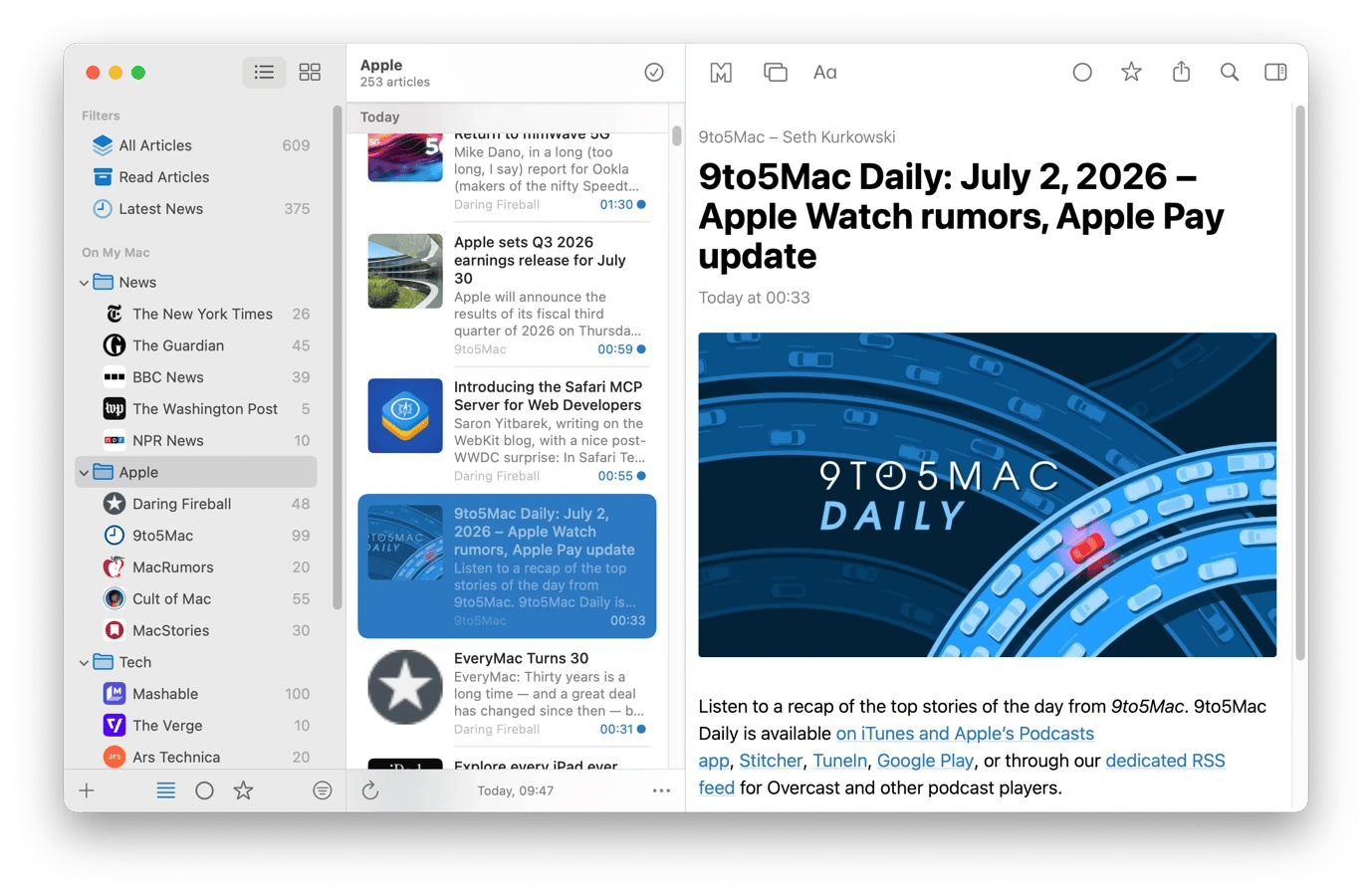Collapse the Apple folder

tap(84, 473)
